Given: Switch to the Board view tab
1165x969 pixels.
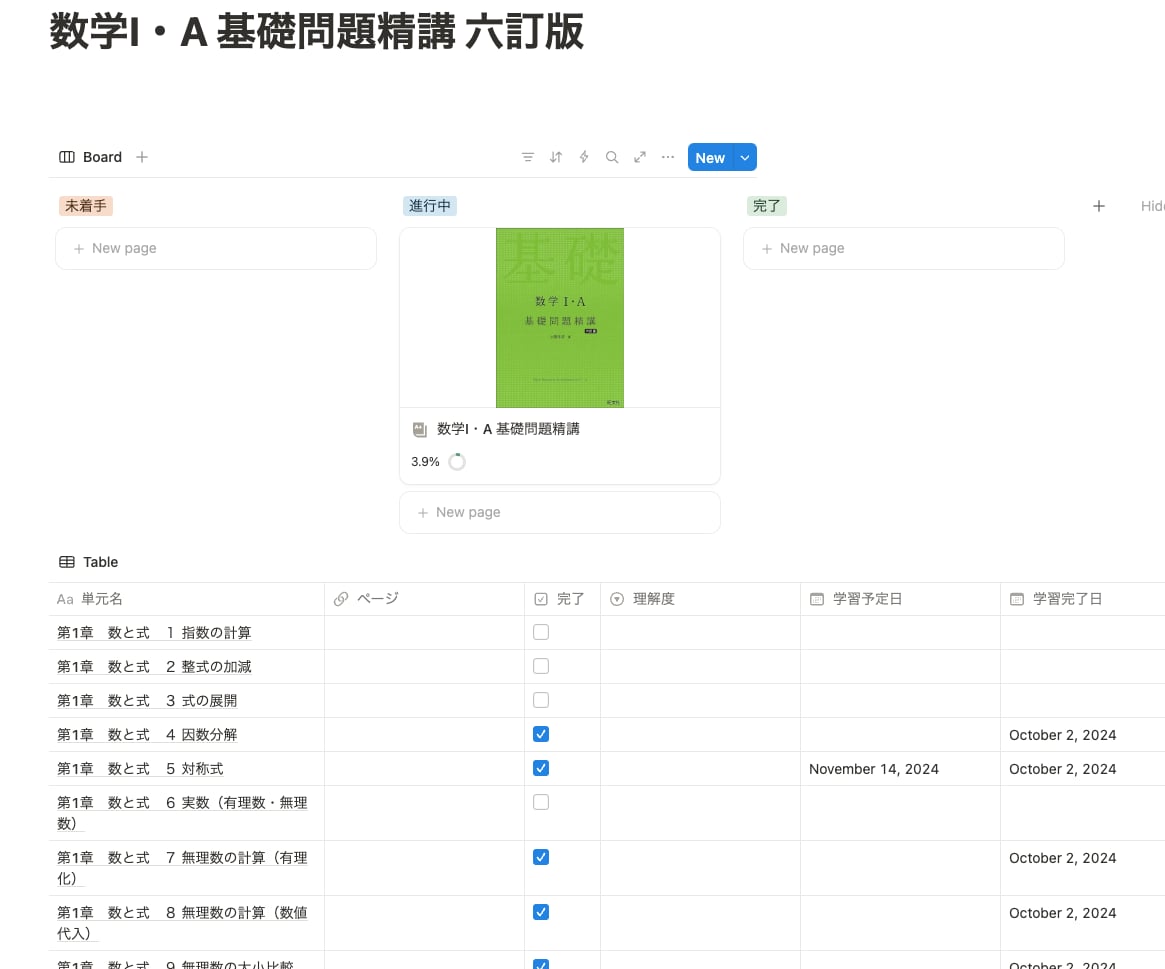Looking at the screenshot, I should click(91, 157).
